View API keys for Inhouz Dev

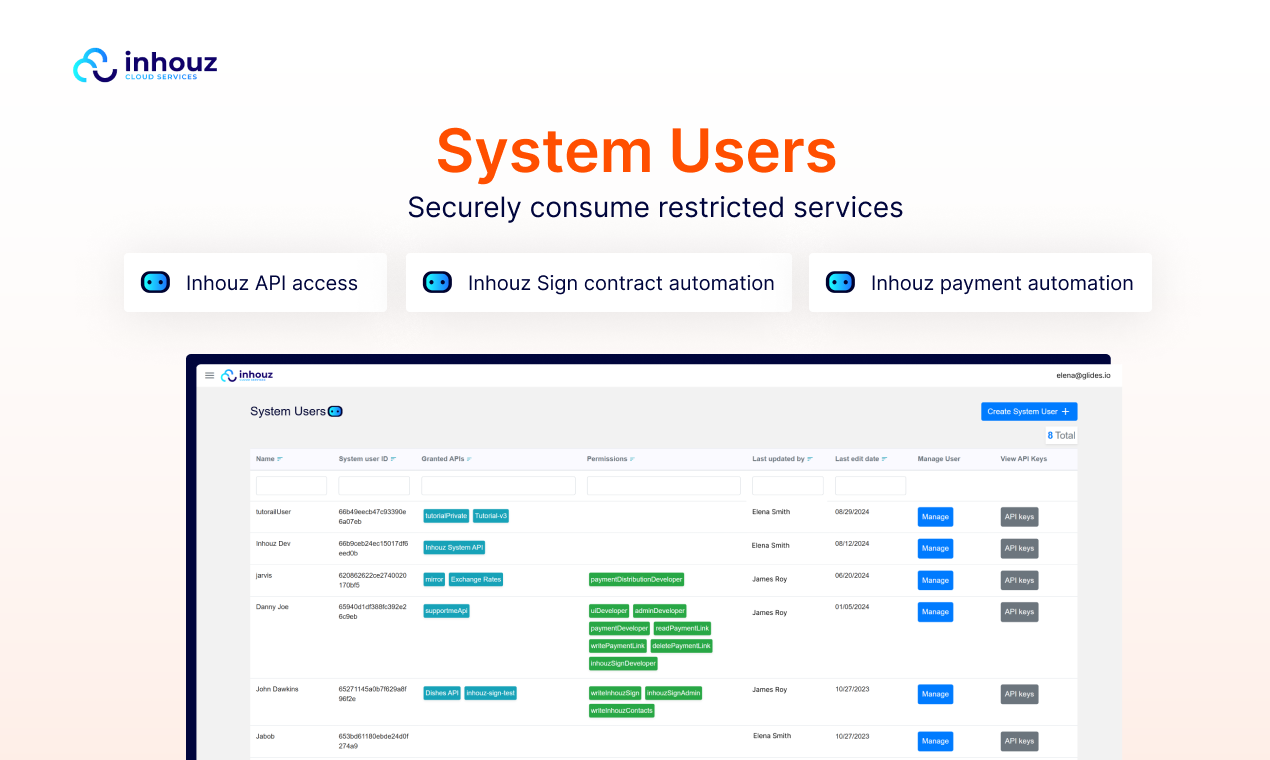tap(1019, 548)
